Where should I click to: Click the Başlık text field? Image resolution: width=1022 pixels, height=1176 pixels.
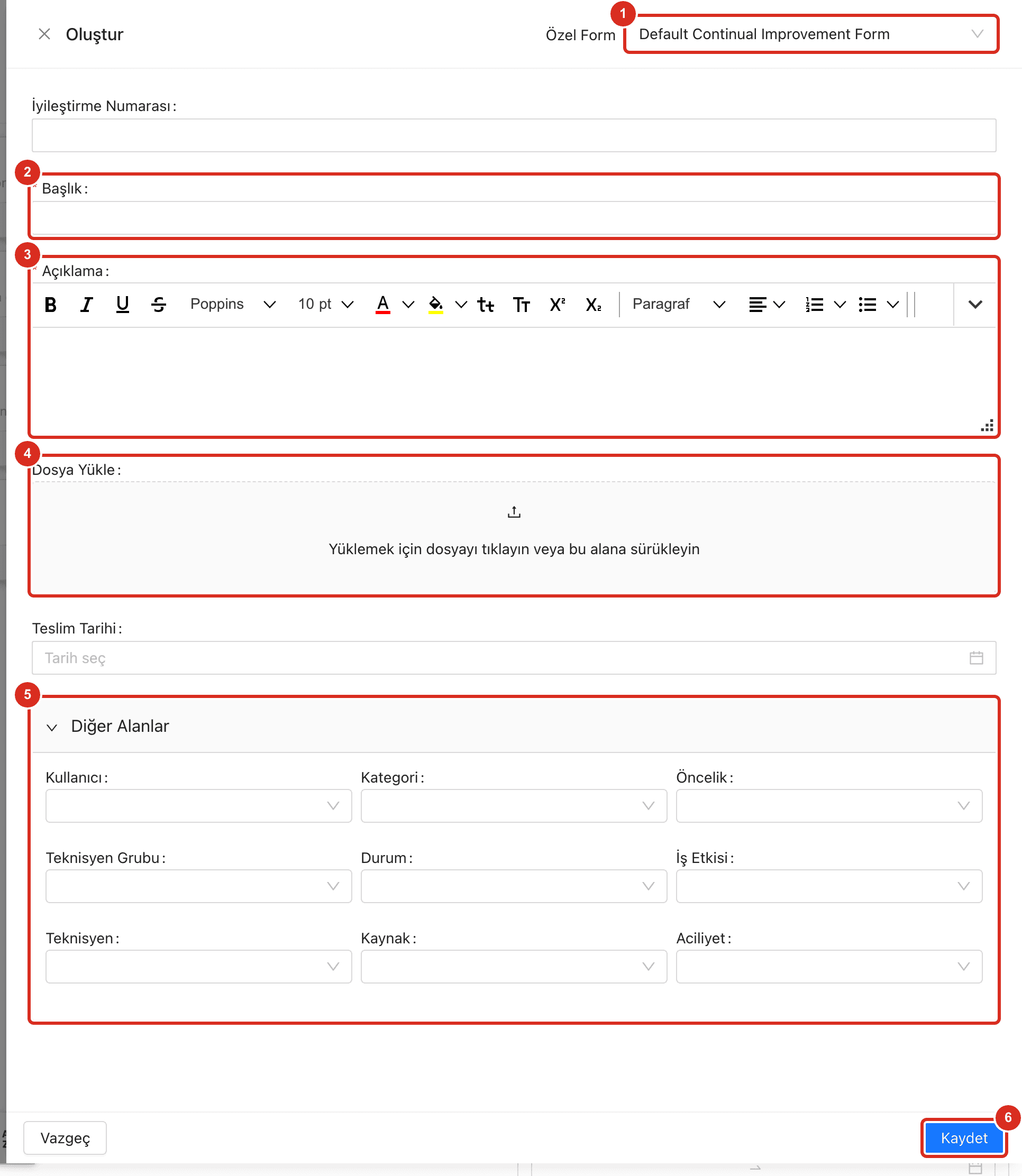(514, 218)
